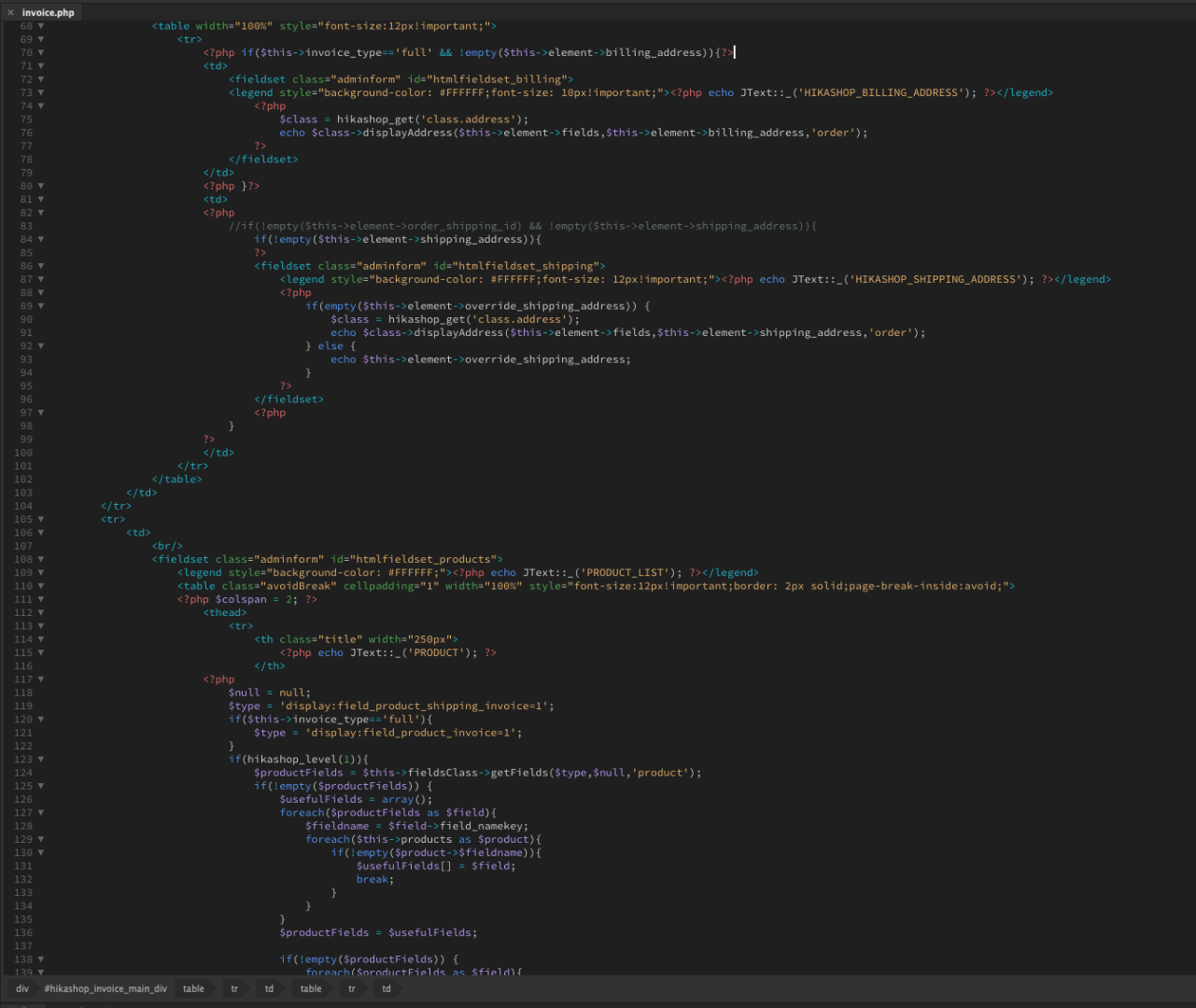1196x1008 pixels.
Task: Collapse the fold arrow on line 70
Action: tap(41, 52)
